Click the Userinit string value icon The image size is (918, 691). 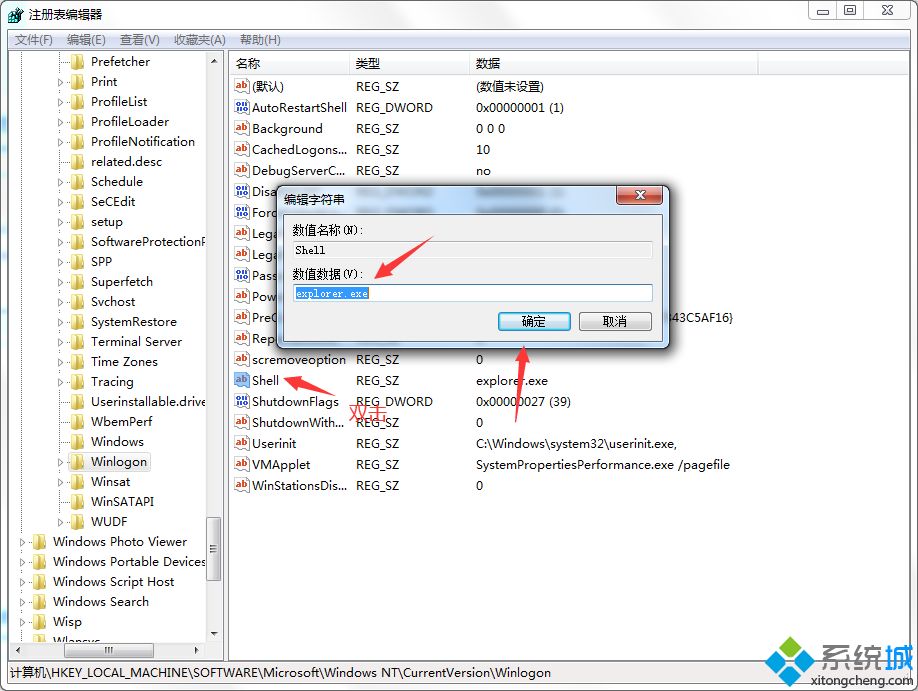coord(242,443)
